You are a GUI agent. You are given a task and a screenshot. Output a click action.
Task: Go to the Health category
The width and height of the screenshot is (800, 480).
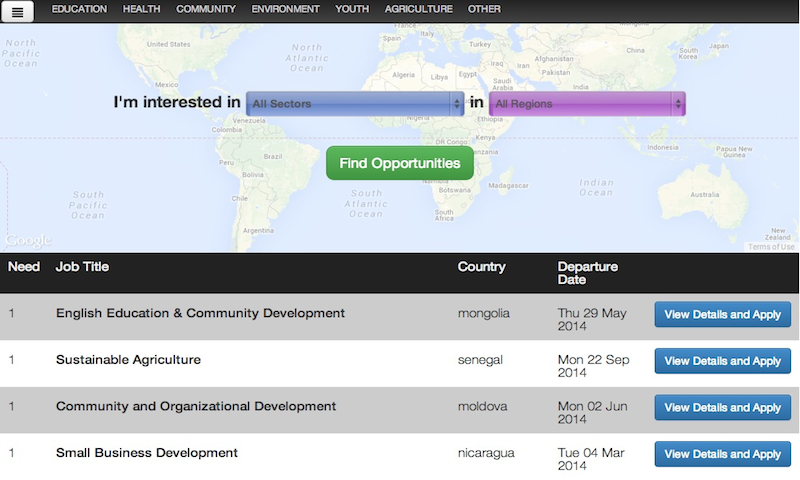[x=141, y=9]
